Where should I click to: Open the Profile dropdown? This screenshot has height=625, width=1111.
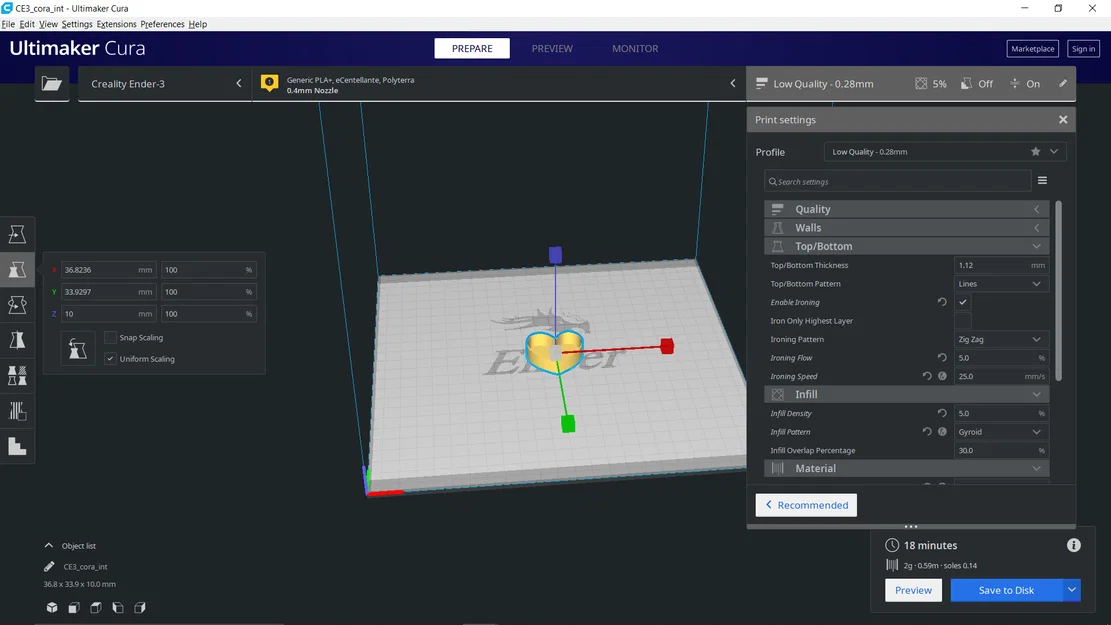[944, 152]
